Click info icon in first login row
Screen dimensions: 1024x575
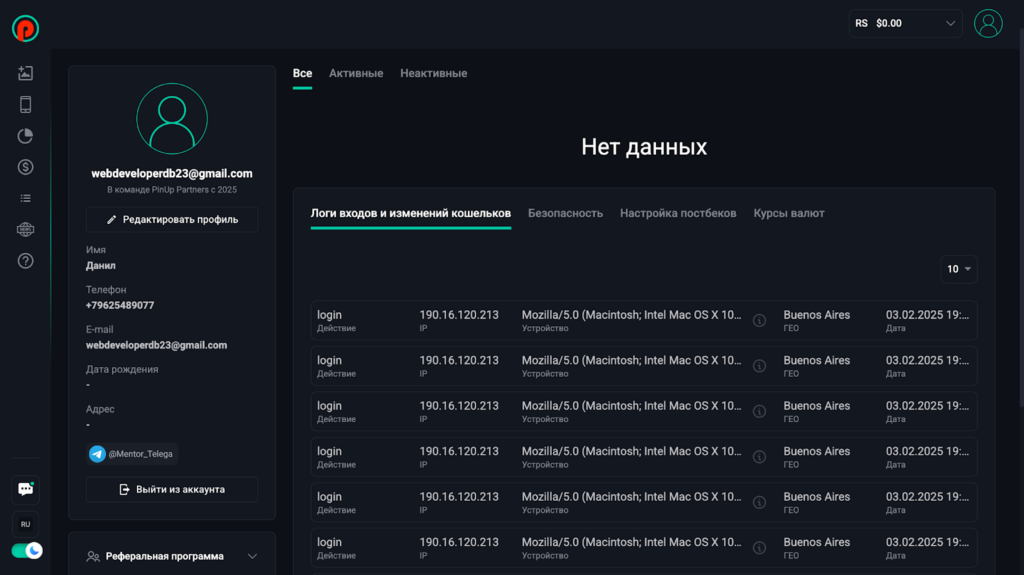759,320
